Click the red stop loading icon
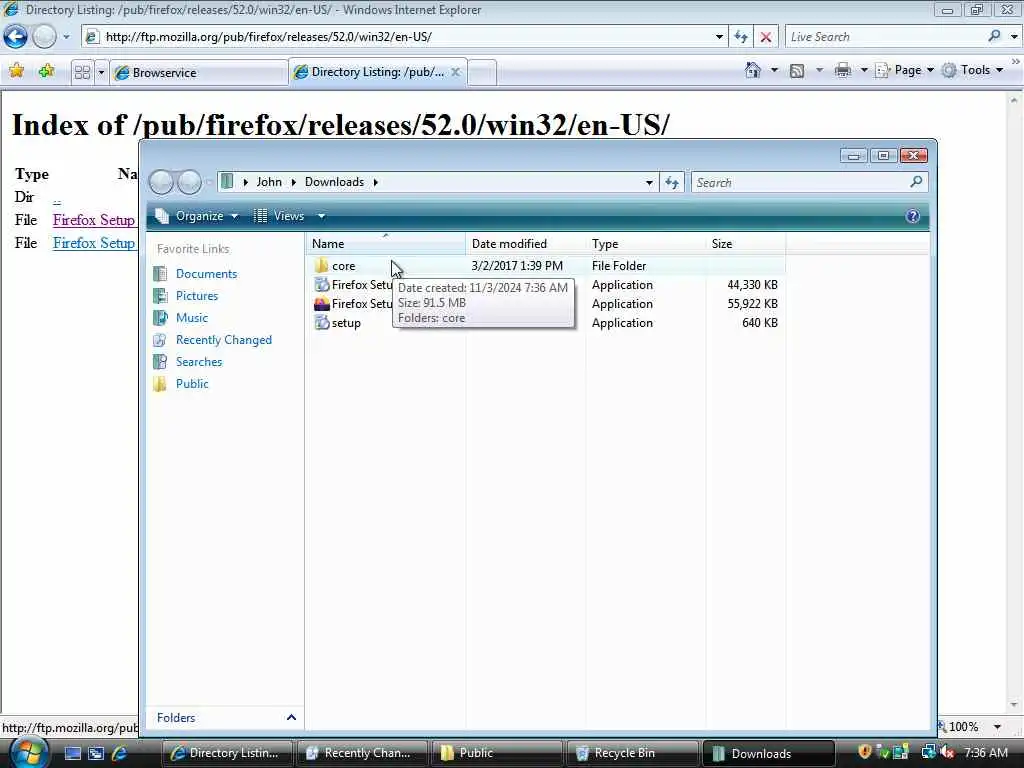 (x=765, y=37)
